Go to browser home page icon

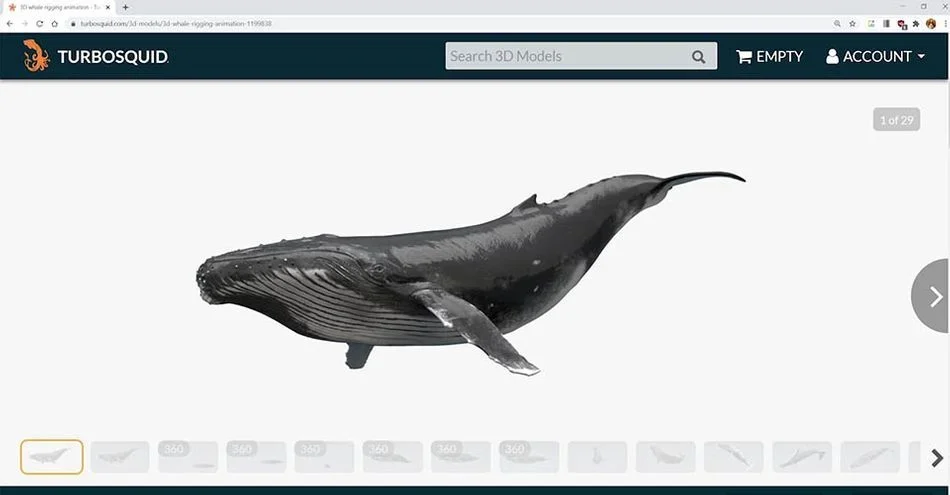[55, 24]
